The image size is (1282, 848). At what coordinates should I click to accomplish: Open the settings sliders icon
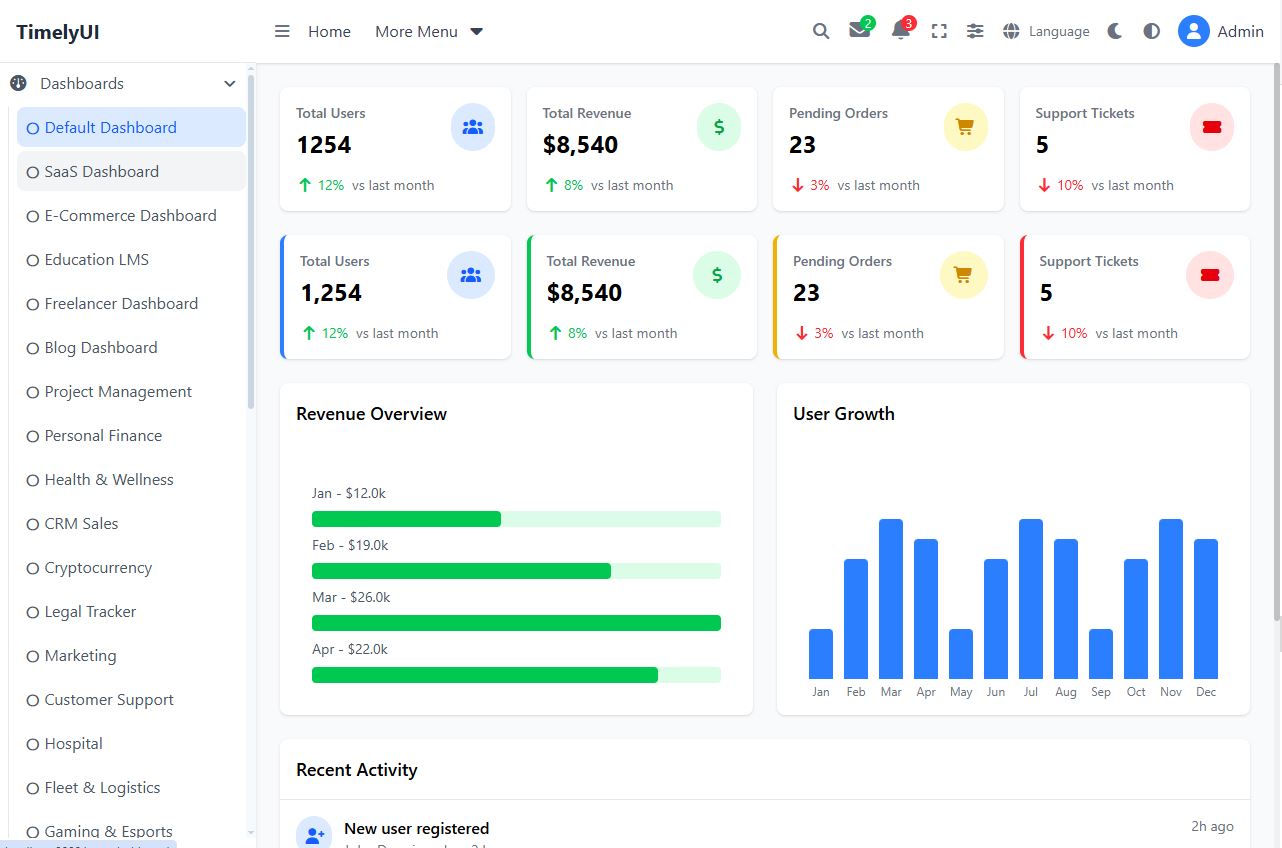pos(975,32)
